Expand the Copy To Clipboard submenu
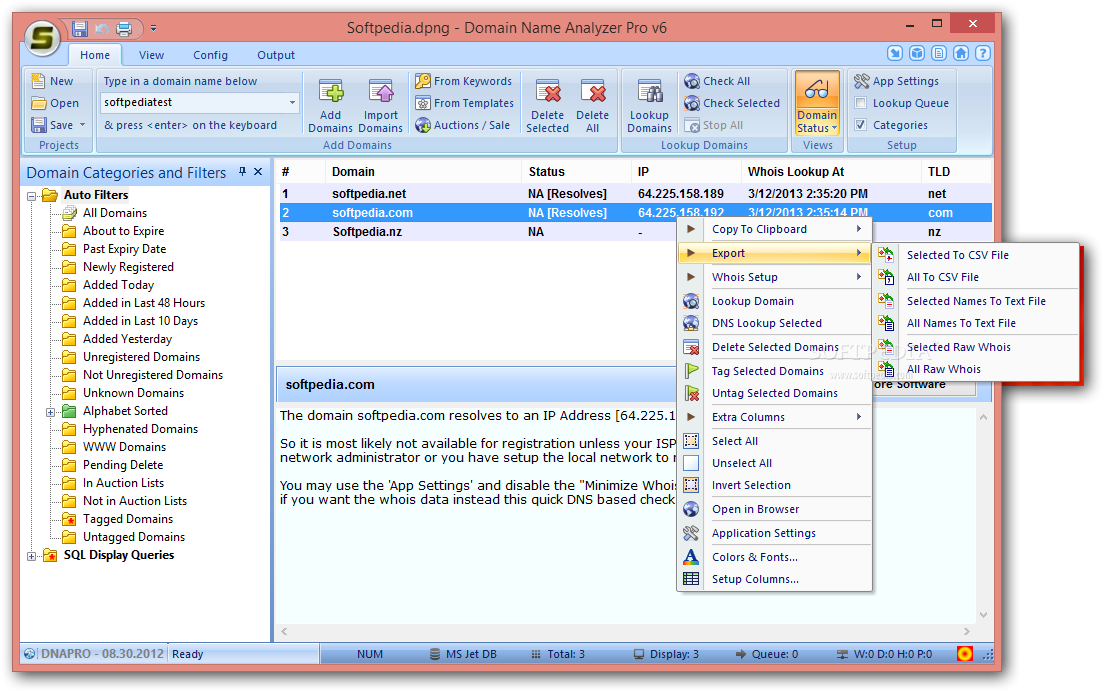Image resolution: width=1104 pixels, height=692 pixels. coord(774,229)
